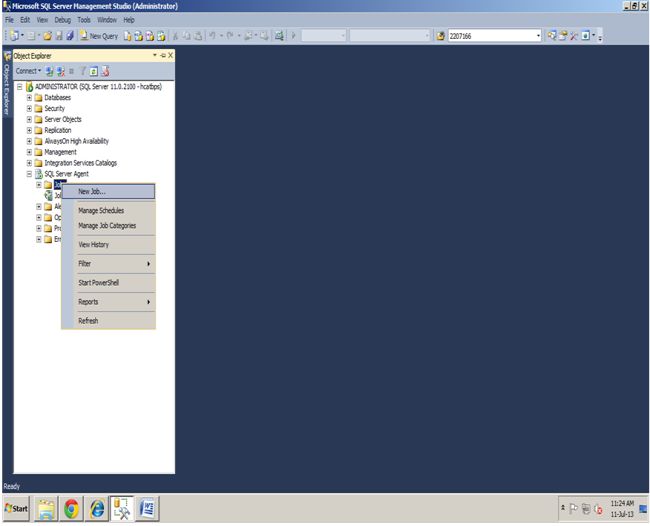Select the Databases tree item
This screenshot has width=650, height=526.
pyautogui.click(x=58, y=98)
